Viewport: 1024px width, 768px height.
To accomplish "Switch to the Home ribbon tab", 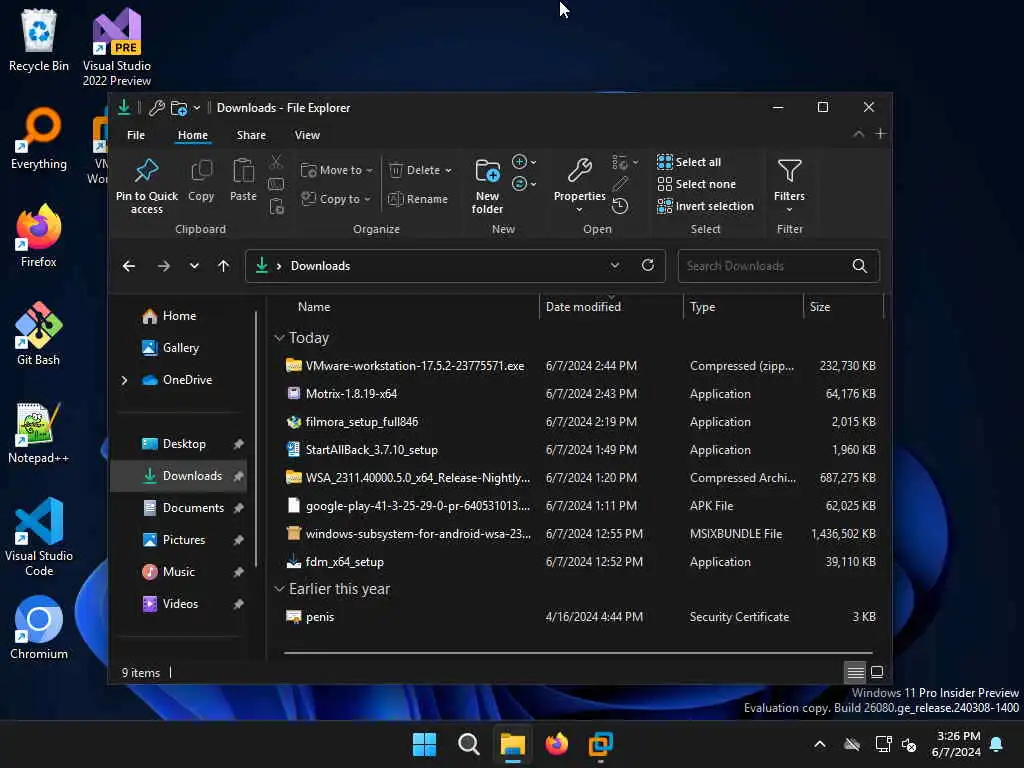I will pos(193,135).
